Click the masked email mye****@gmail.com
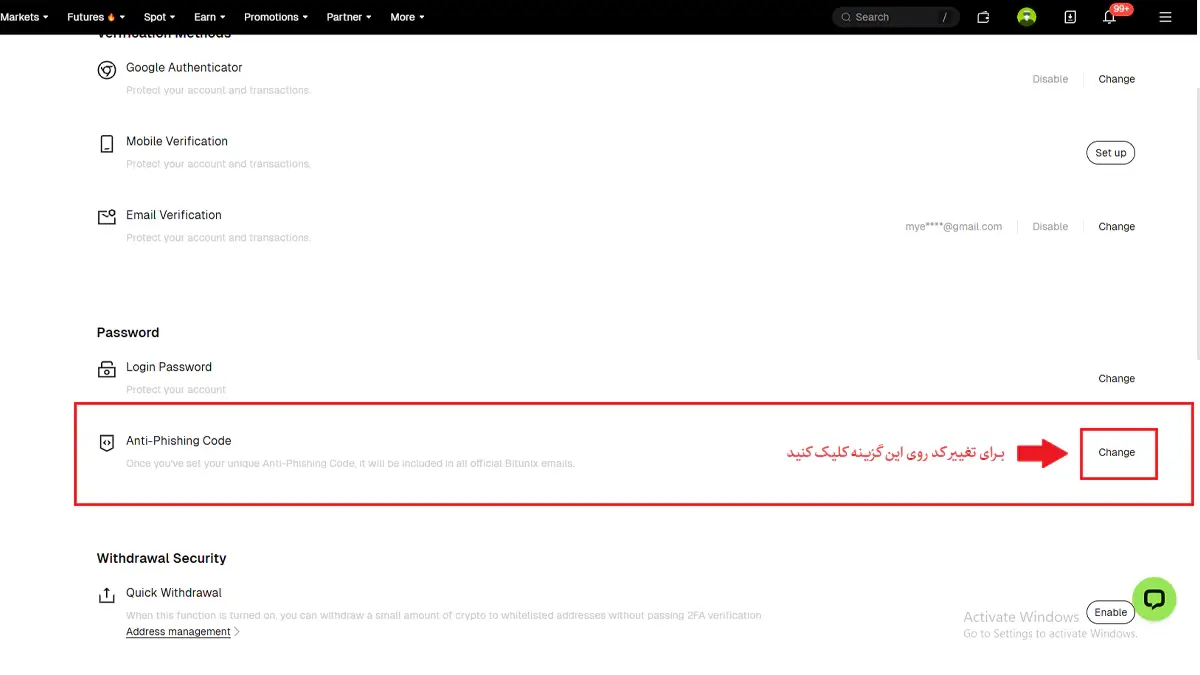 pos(954,227)
